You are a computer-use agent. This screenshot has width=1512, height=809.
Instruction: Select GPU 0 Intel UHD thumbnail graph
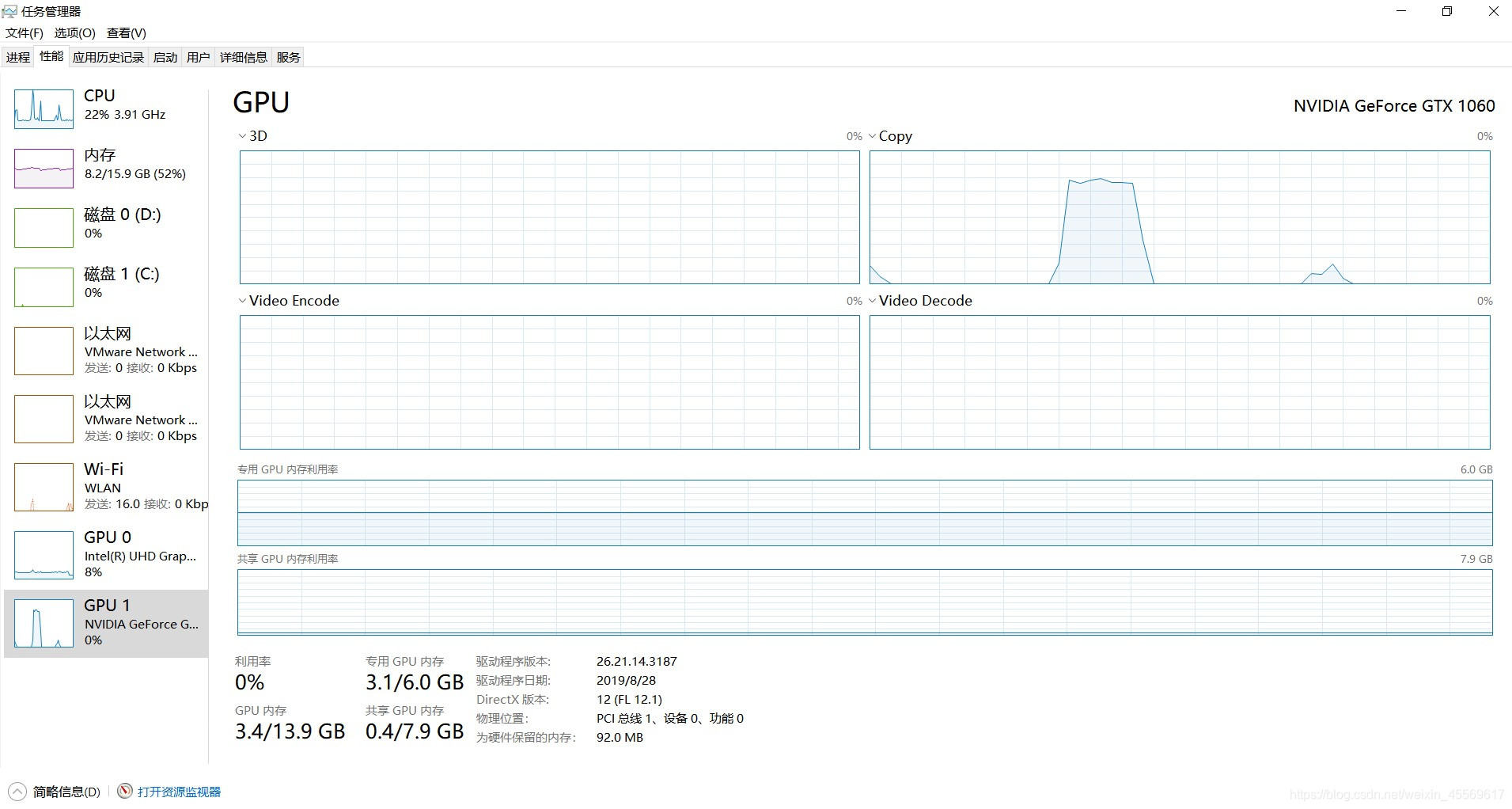[44, 555]
